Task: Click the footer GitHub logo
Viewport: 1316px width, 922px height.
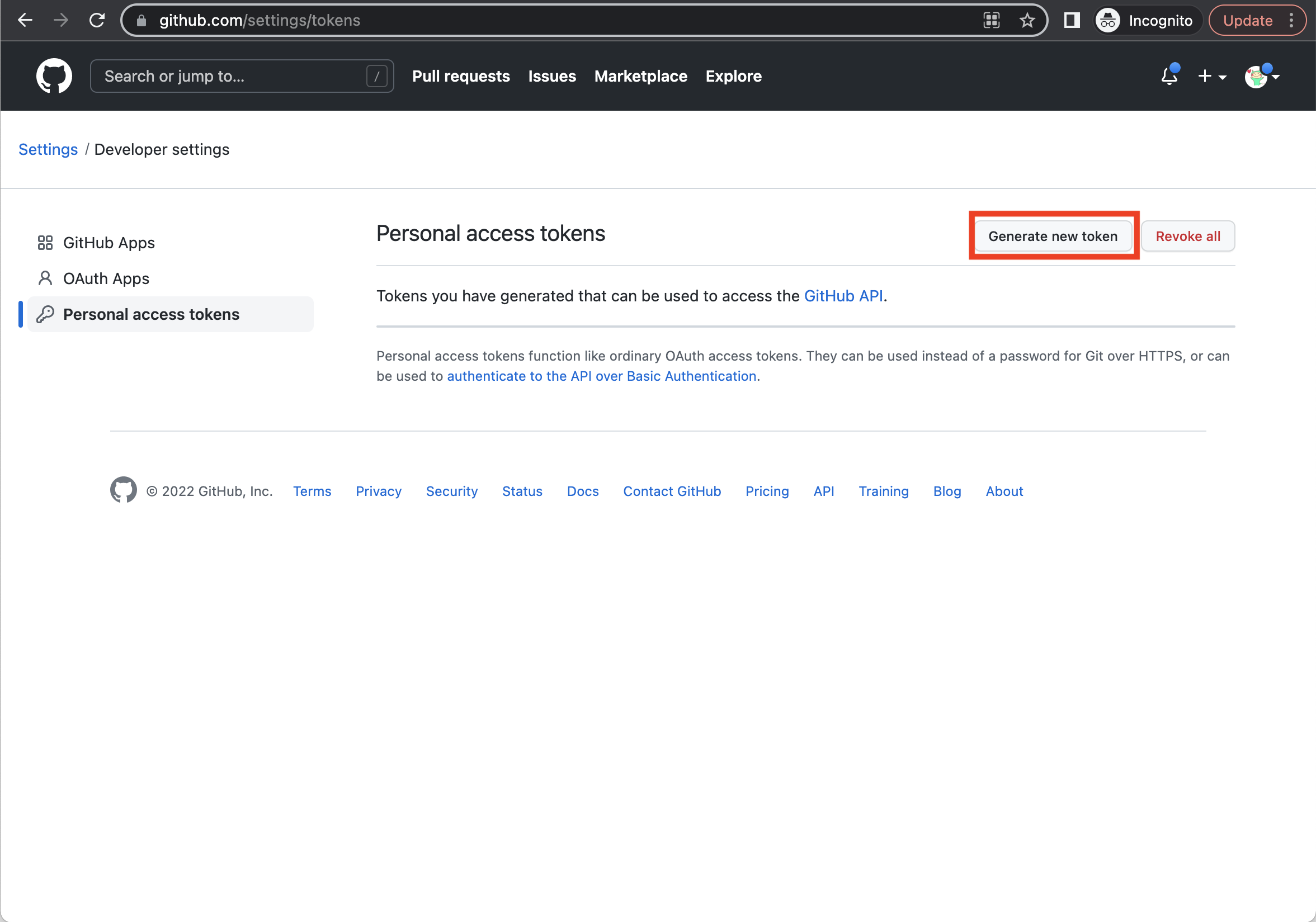Action: coord(123,490)
